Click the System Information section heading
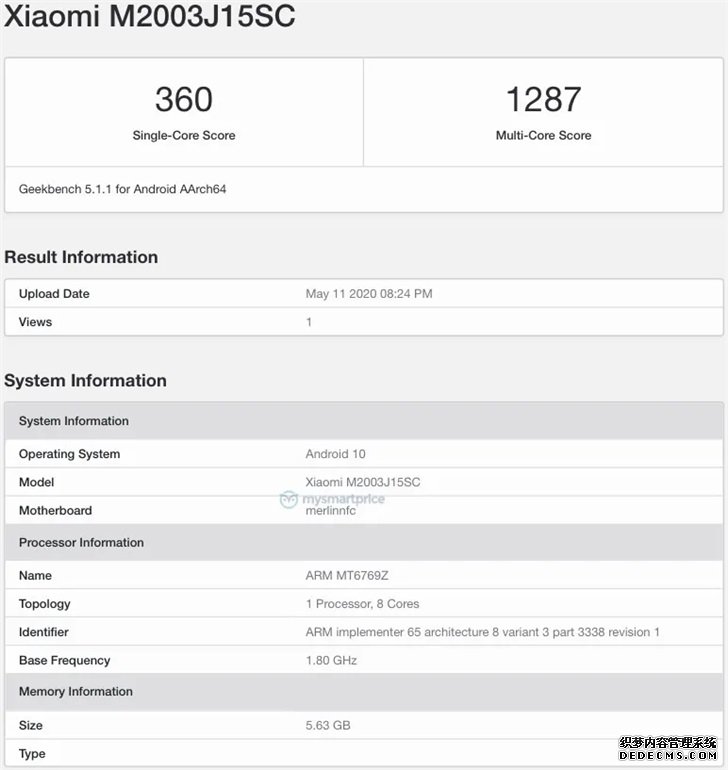728x770 pixels. click(x=85, y=380)
